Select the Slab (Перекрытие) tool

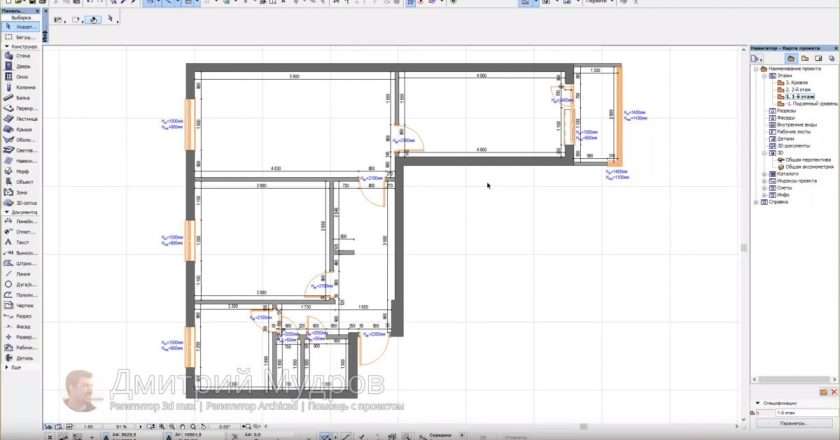click(20, 108)
